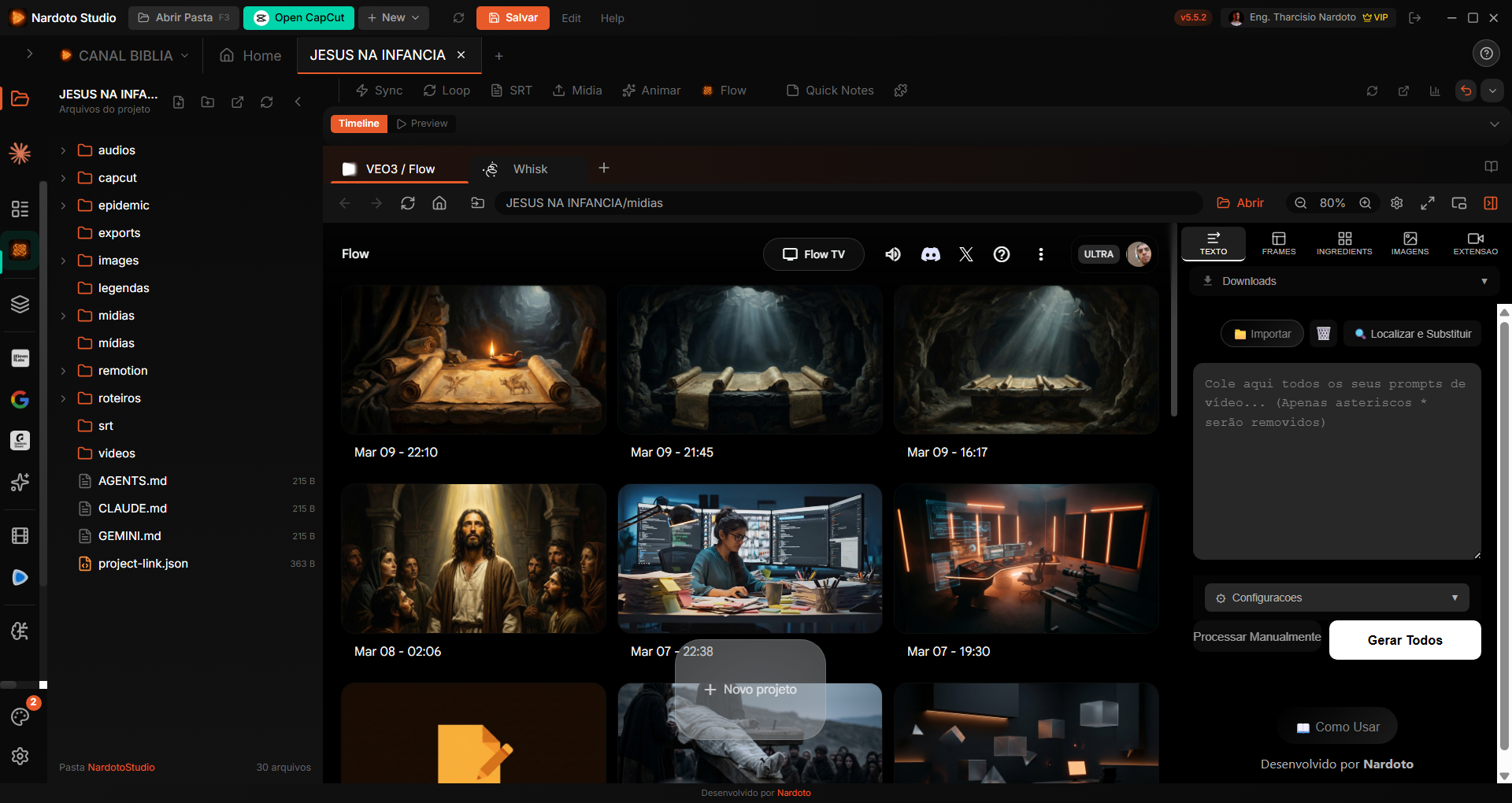
Task: Expand the Downloads section
Action: click(1343, 281)
